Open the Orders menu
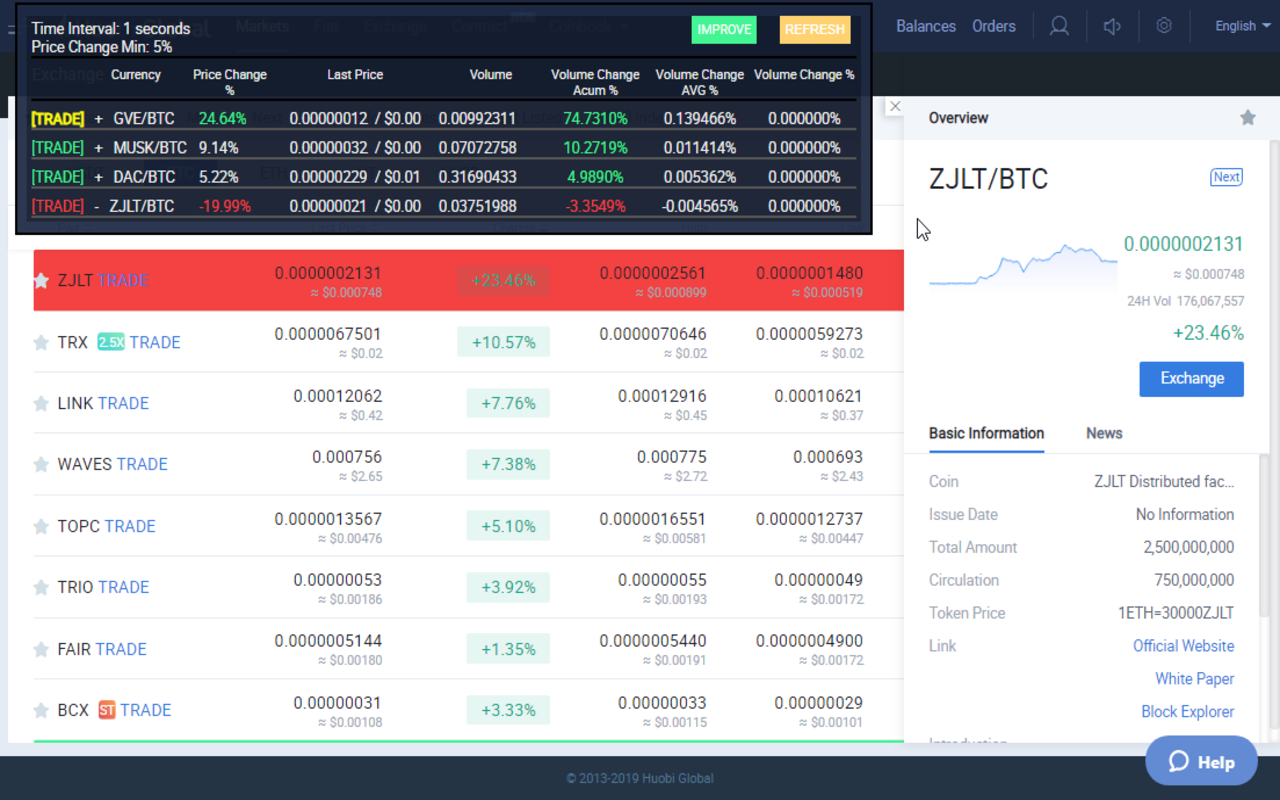This screenshot has height=800, width=1280. click(x=994, y=26)
